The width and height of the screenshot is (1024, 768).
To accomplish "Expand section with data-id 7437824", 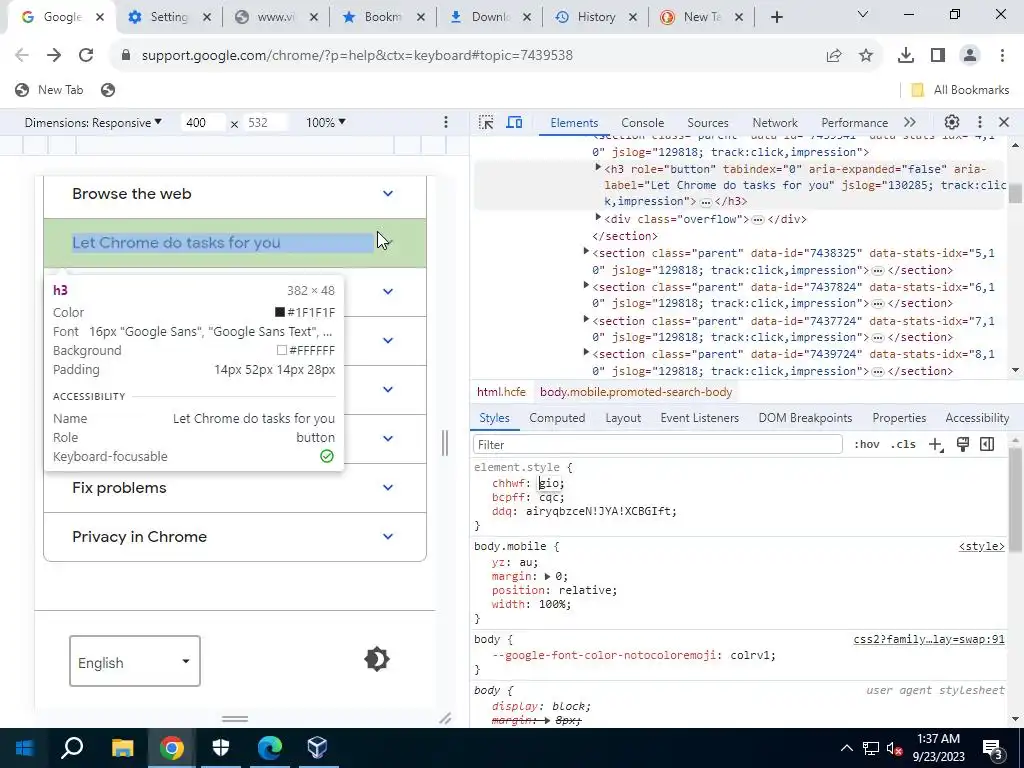I will pyautogui.click(x=586, y=285).
